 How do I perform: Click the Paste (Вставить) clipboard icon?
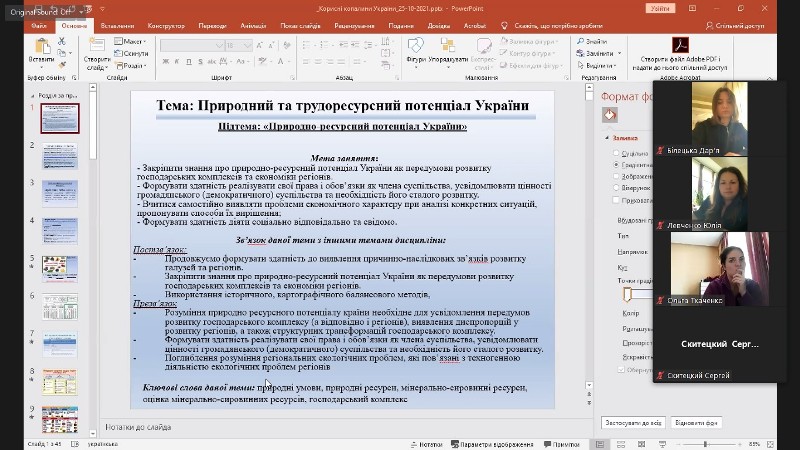click(42, 48)
